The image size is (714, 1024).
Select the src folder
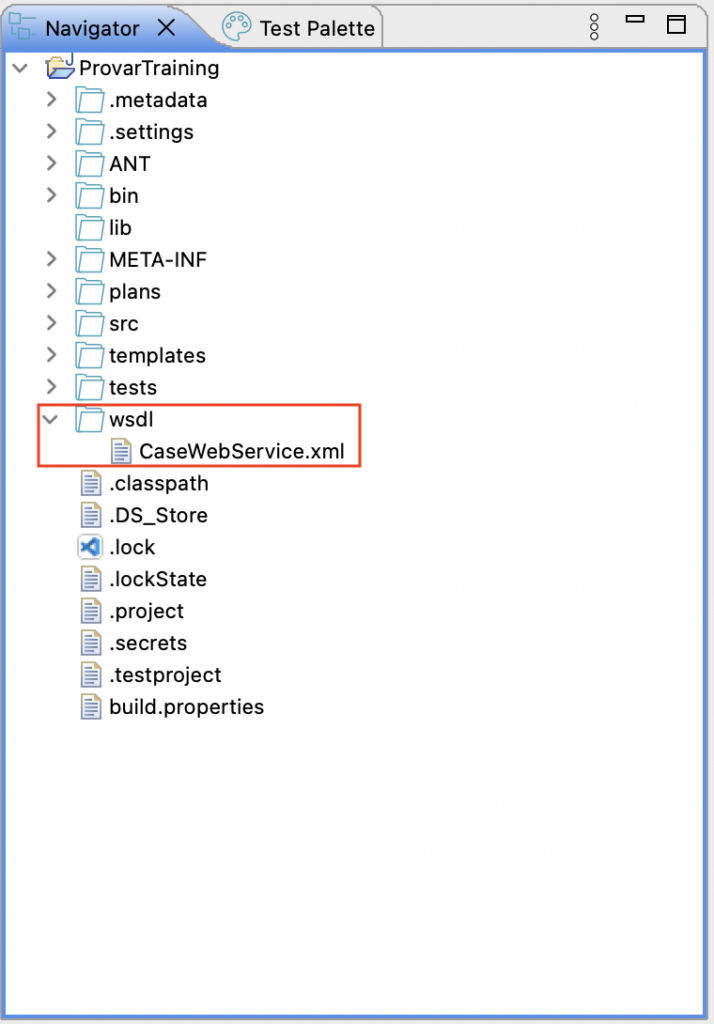coord(120,323)
